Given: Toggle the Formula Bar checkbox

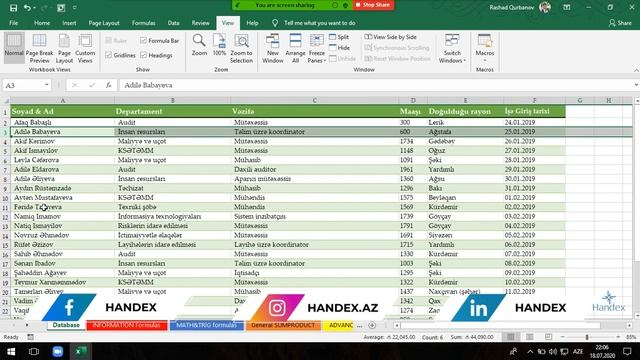Looking at the screenshot, I should [143, 40].
